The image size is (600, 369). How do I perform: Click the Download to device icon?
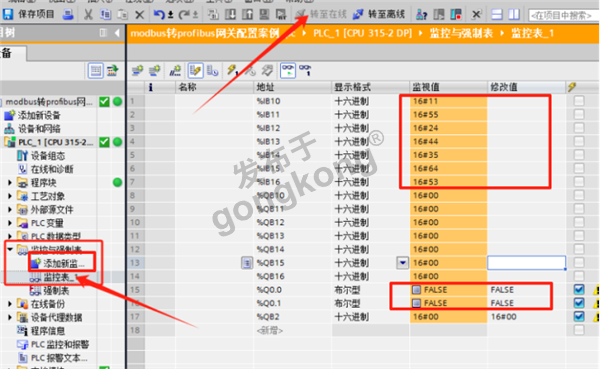pyautogui.click(x=230, y=15)
